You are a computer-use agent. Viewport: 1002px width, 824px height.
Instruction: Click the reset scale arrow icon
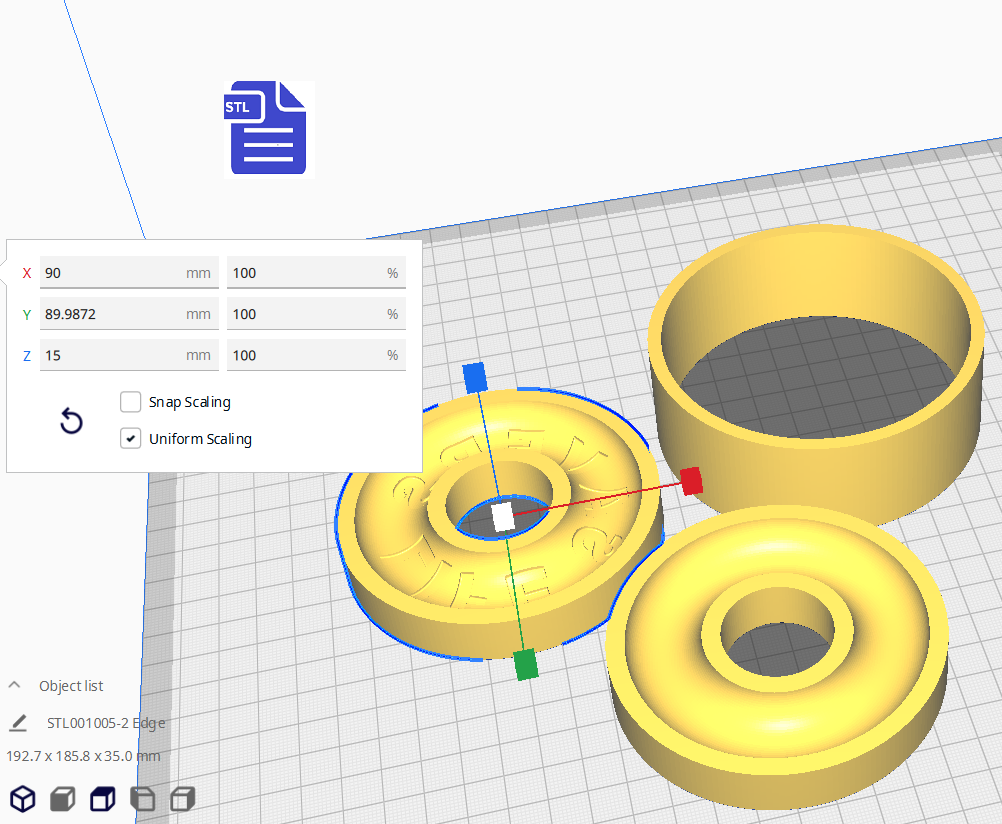tap(71, 421)
